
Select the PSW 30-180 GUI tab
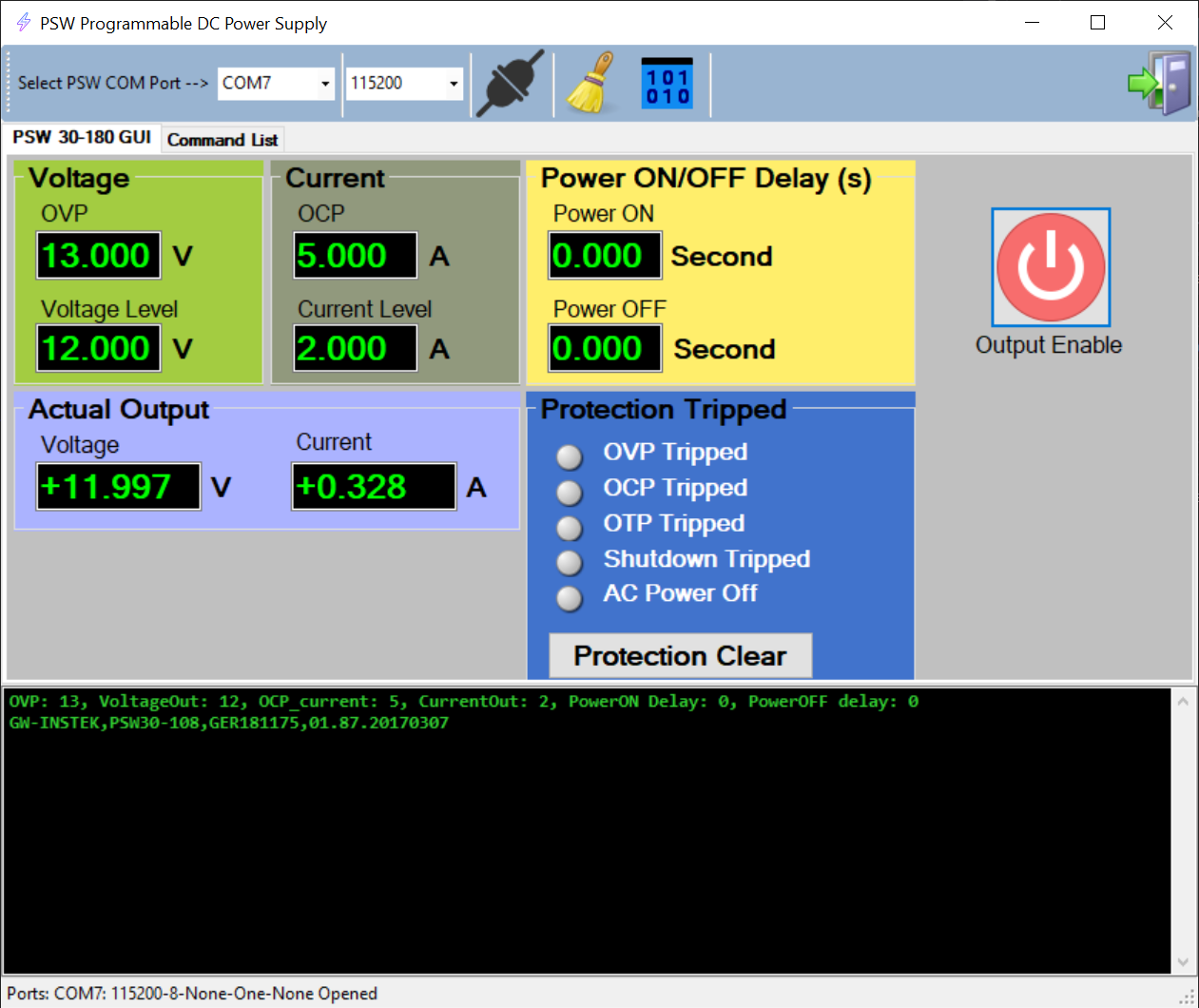tap(82, 137)
